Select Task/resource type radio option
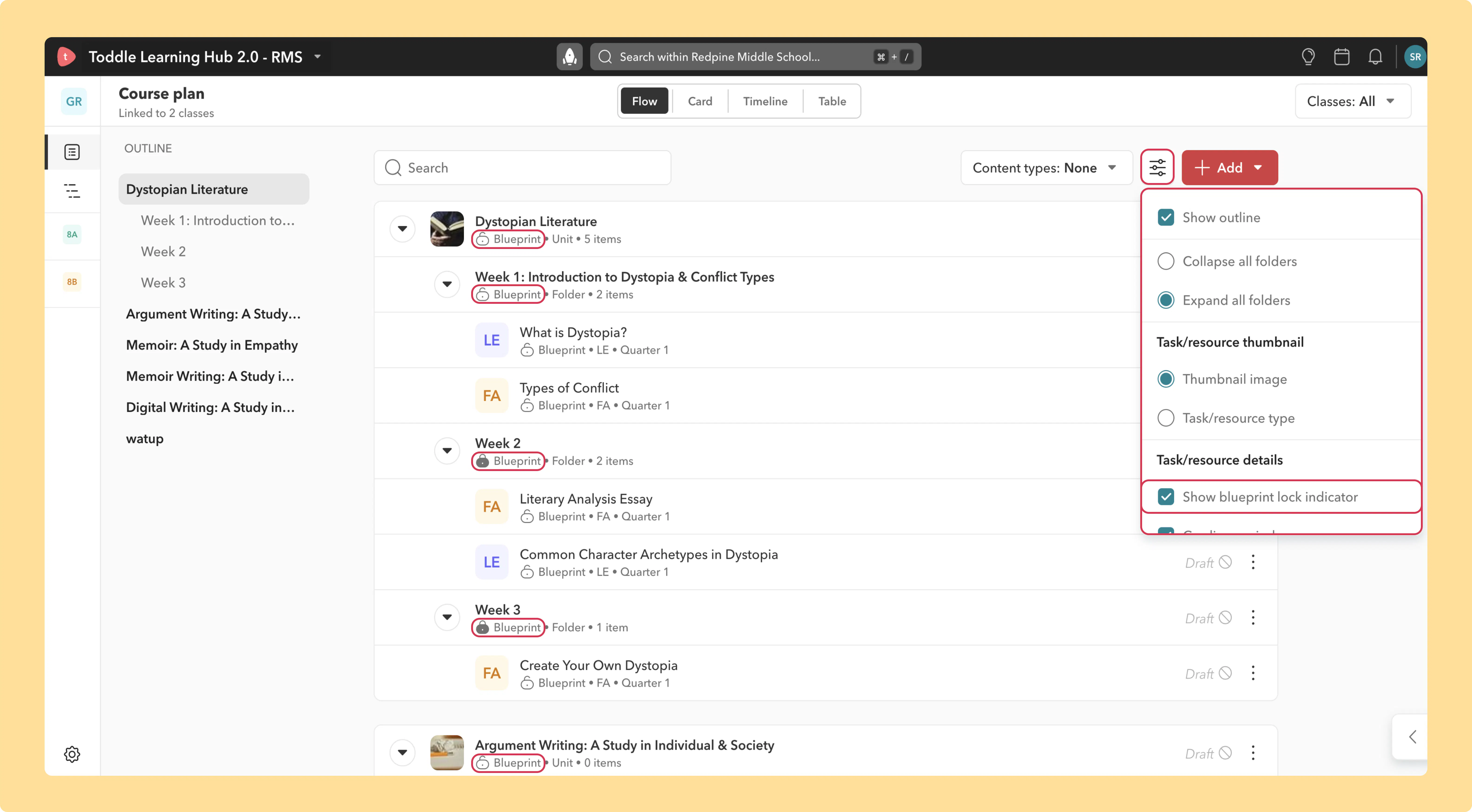1472x812 pixels. [1166, 418]
